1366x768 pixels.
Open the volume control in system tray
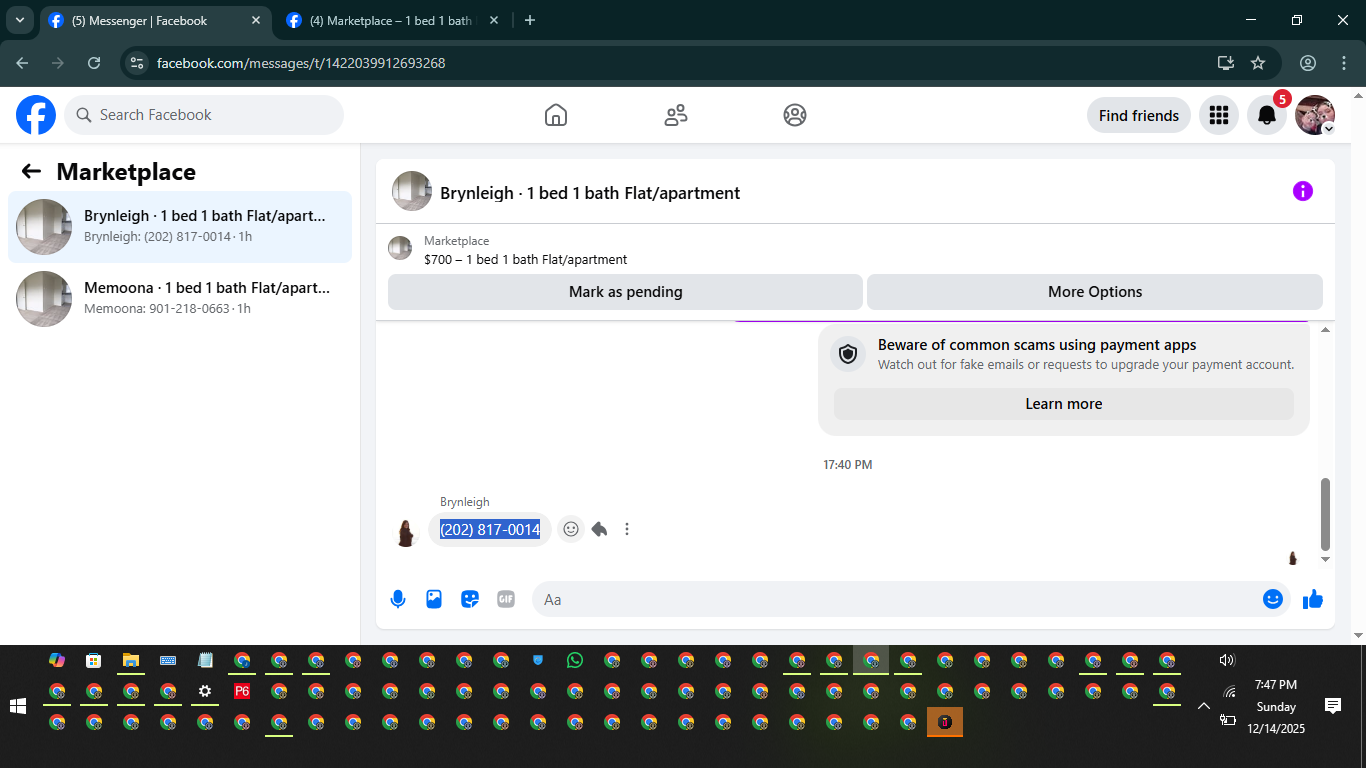coord(1228,660)
